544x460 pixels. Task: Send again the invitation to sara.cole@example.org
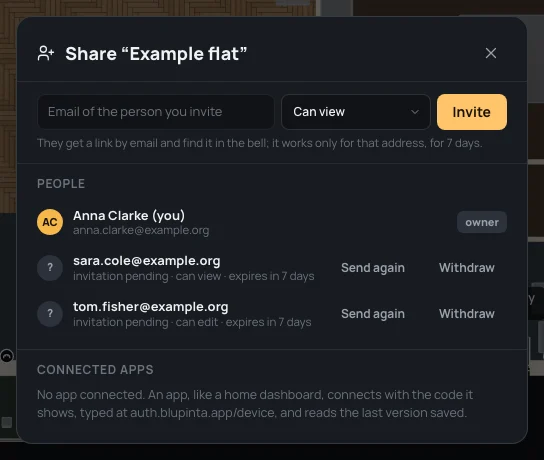pyautogui.click(x=373, y=268)
